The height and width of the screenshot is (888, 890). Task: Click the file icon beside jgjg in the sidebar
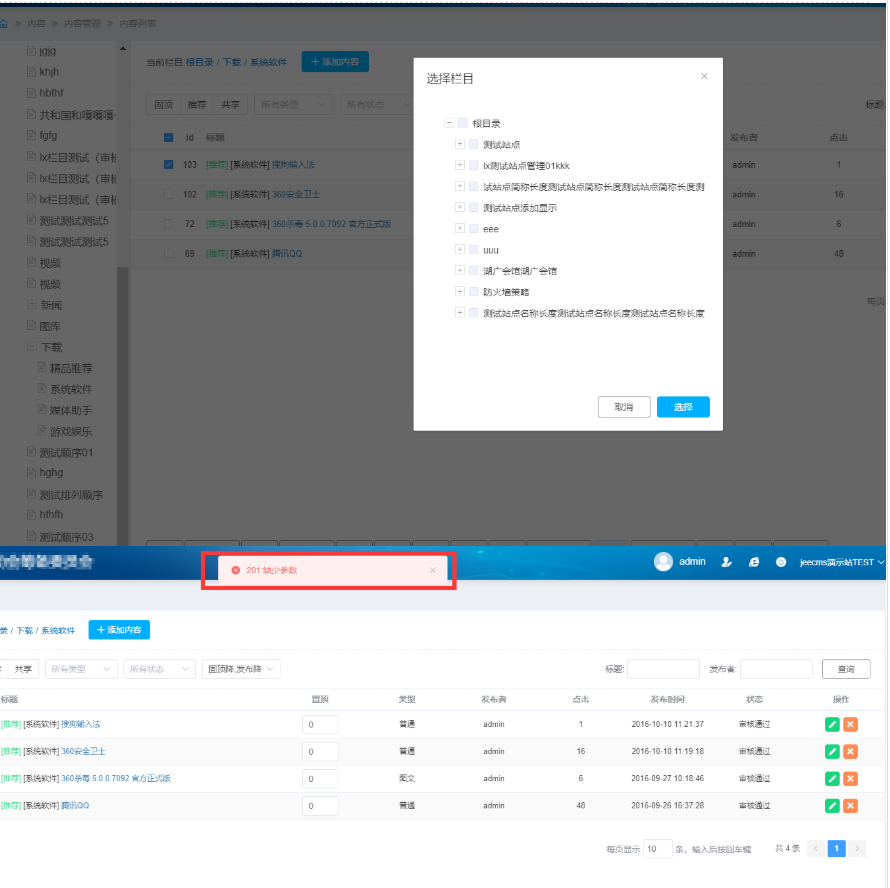[x=31, y=51]
